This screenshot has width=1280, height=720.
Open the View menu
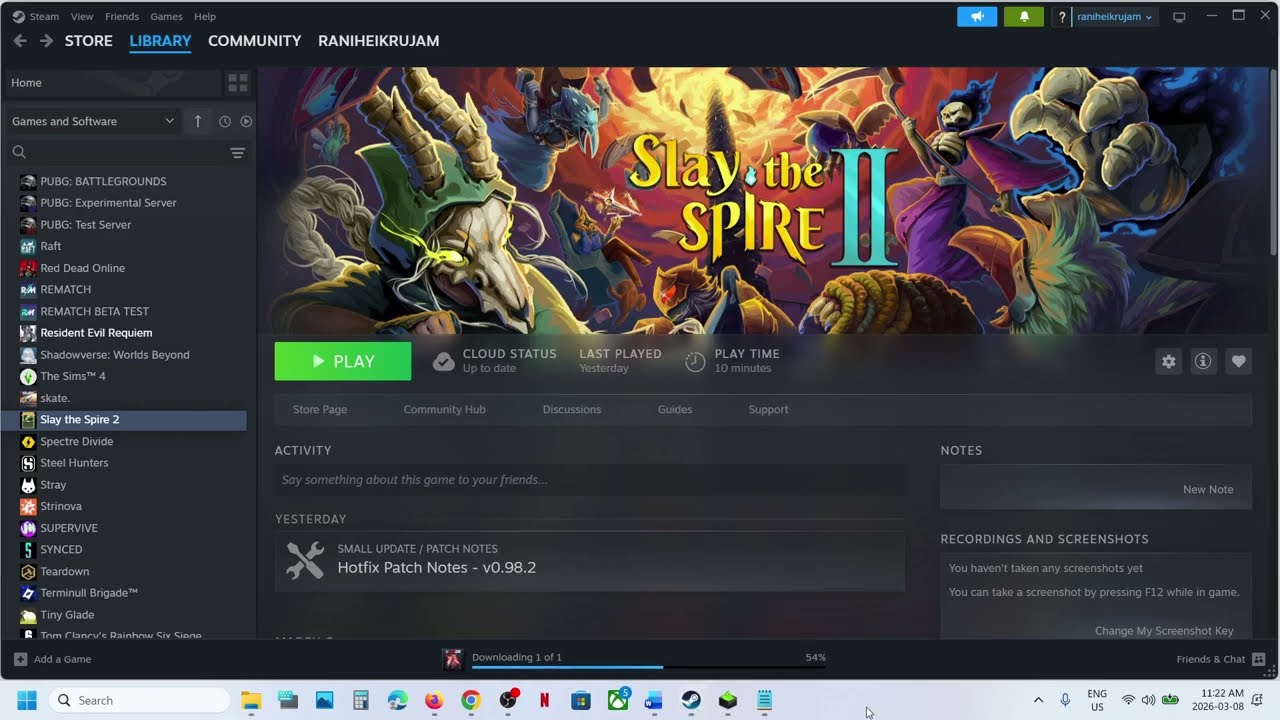[82, 17]
